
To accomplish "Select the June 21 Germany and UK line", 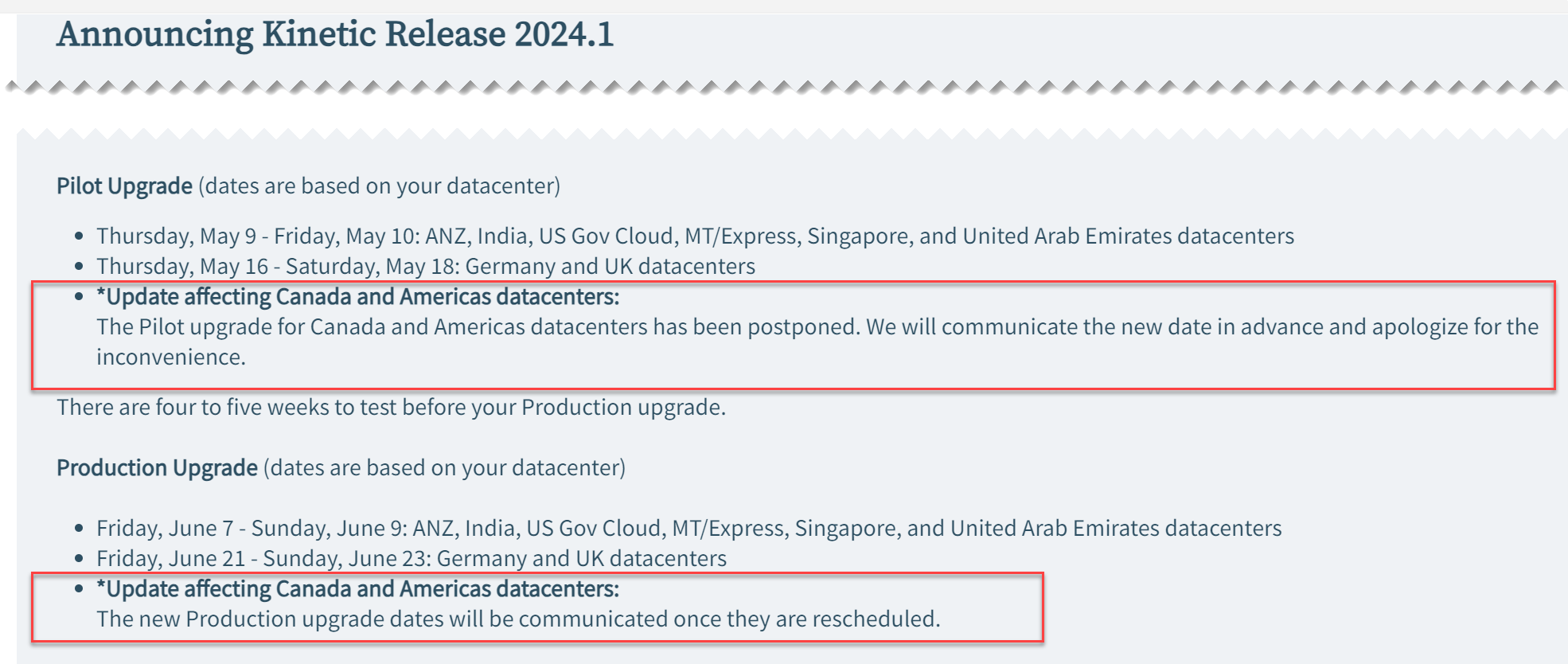I will click(x=412, y=559).
